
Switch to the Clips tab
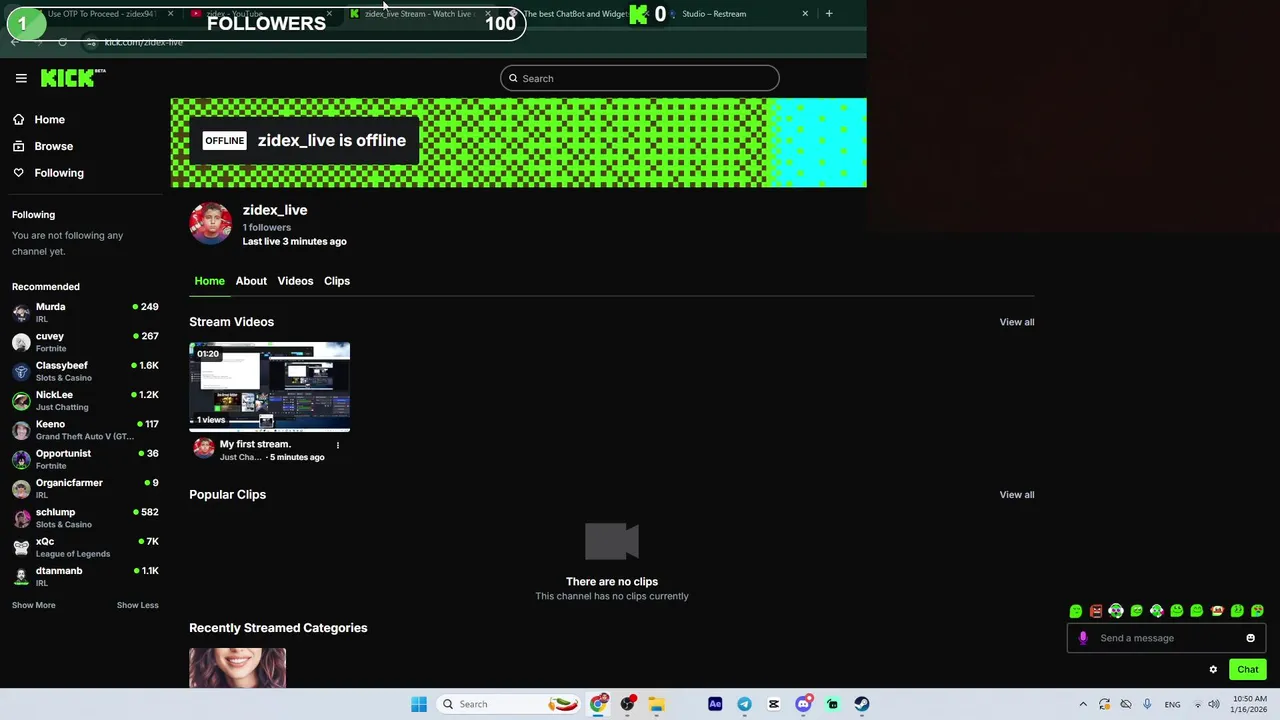[337, 281]
